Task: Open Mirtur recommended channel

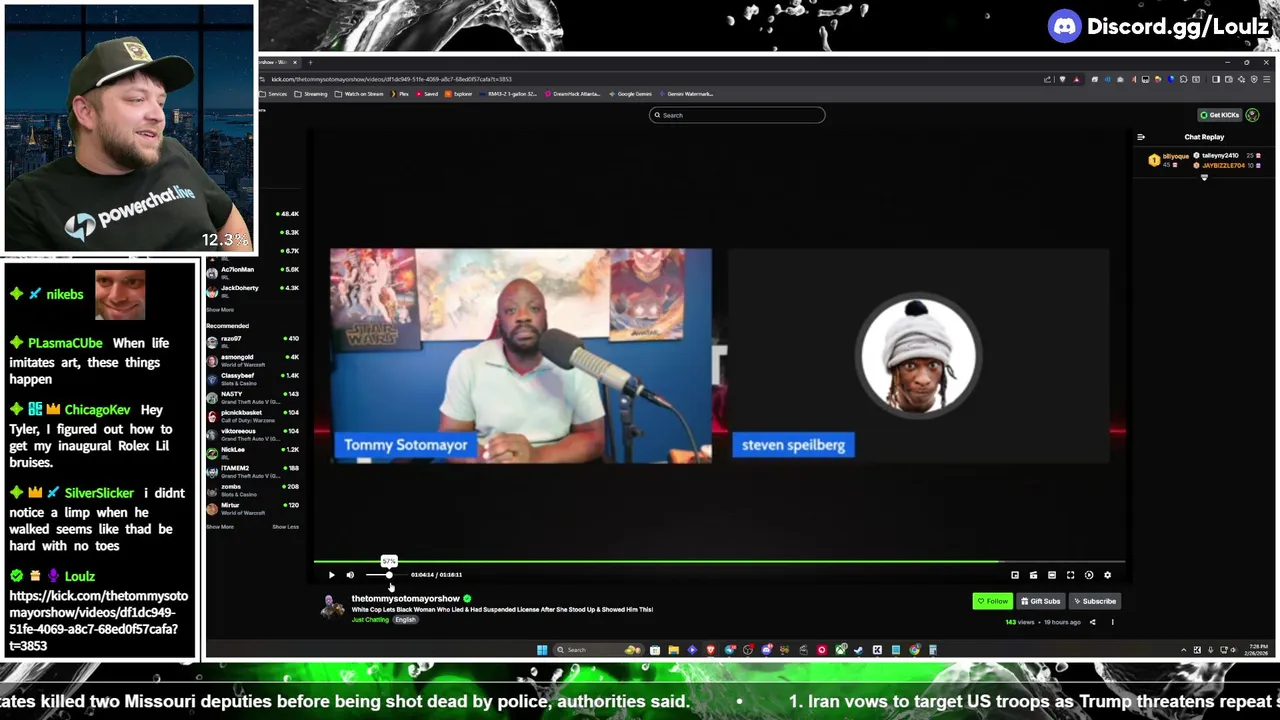Action: (253, 507)
